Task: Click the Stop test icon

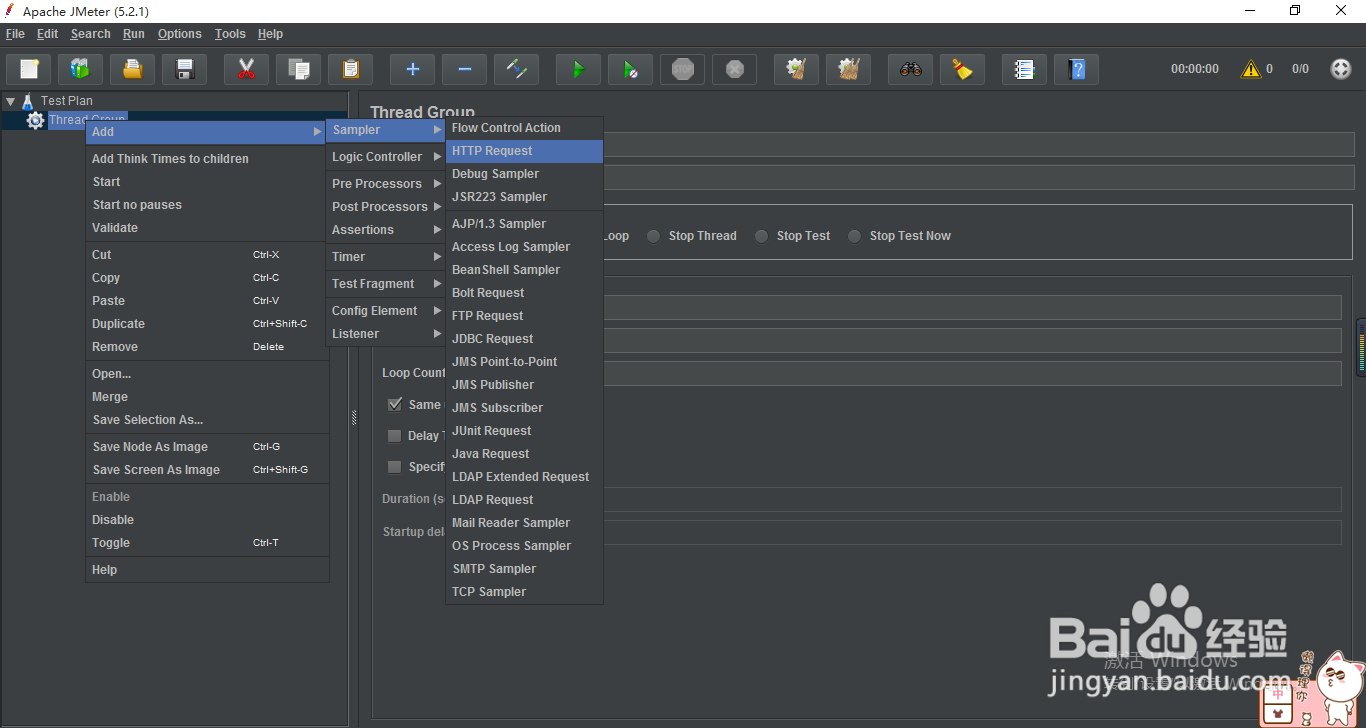Action: click(x=683, y=69)
